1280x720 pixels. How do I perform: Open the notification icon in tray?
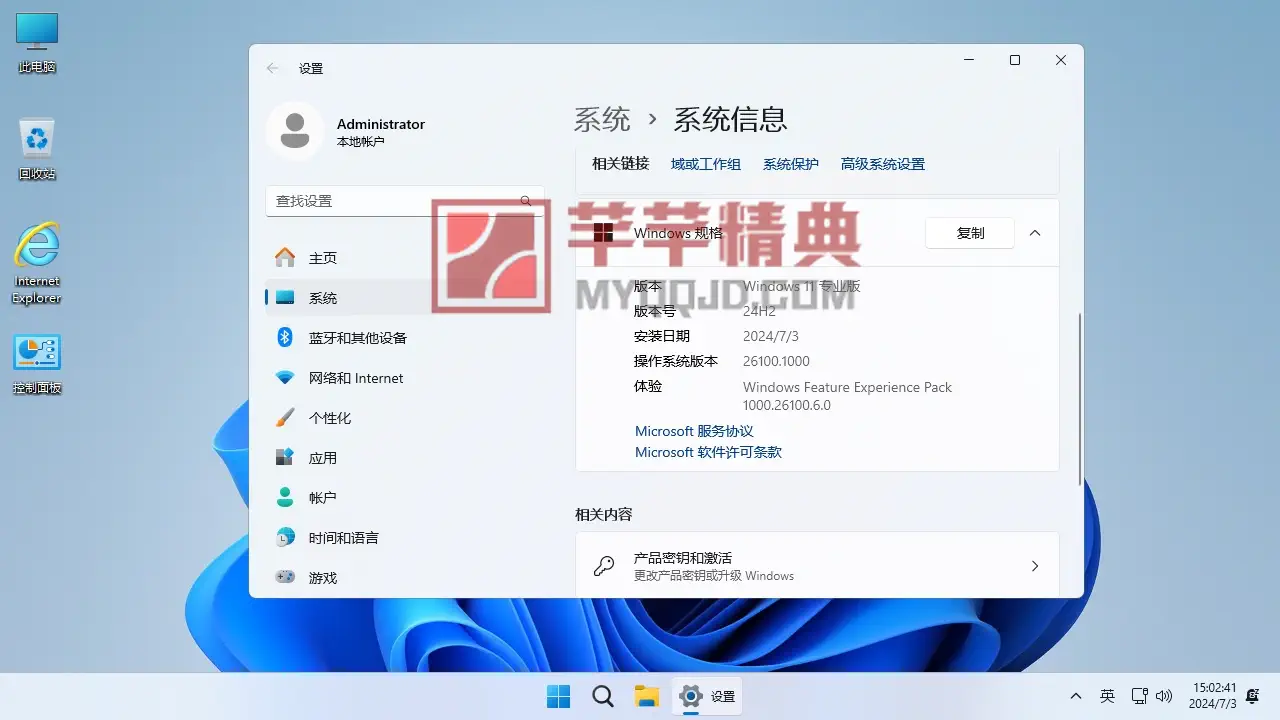1253,696
